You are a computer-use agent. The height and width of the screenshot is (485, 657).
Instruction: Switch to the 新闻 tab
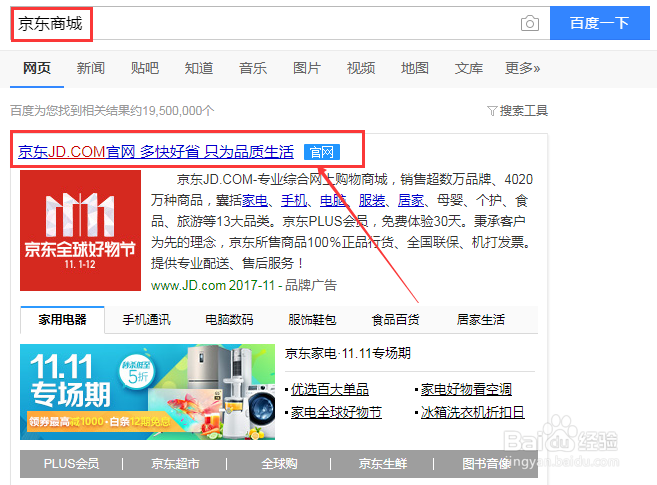pyautogui.click(x=91, y=68)
